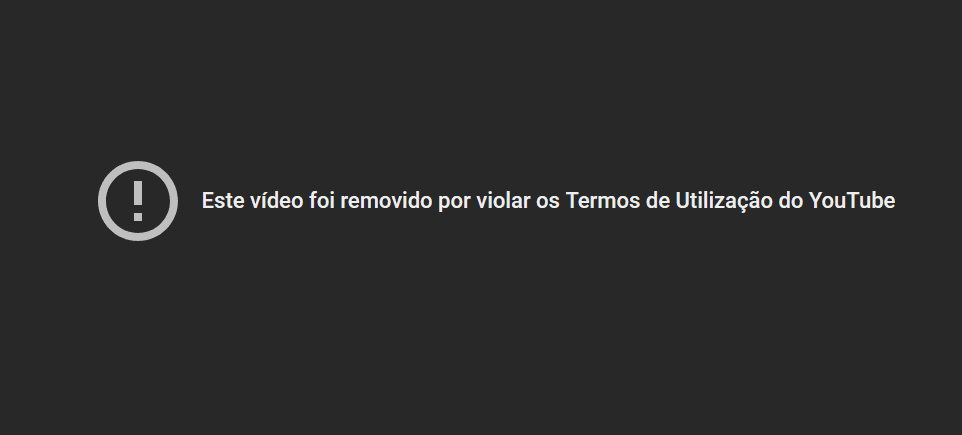This screenshot has height=435, width=962.
Task: Click the exclamation point inside the circle
Action: click(138, 201)
